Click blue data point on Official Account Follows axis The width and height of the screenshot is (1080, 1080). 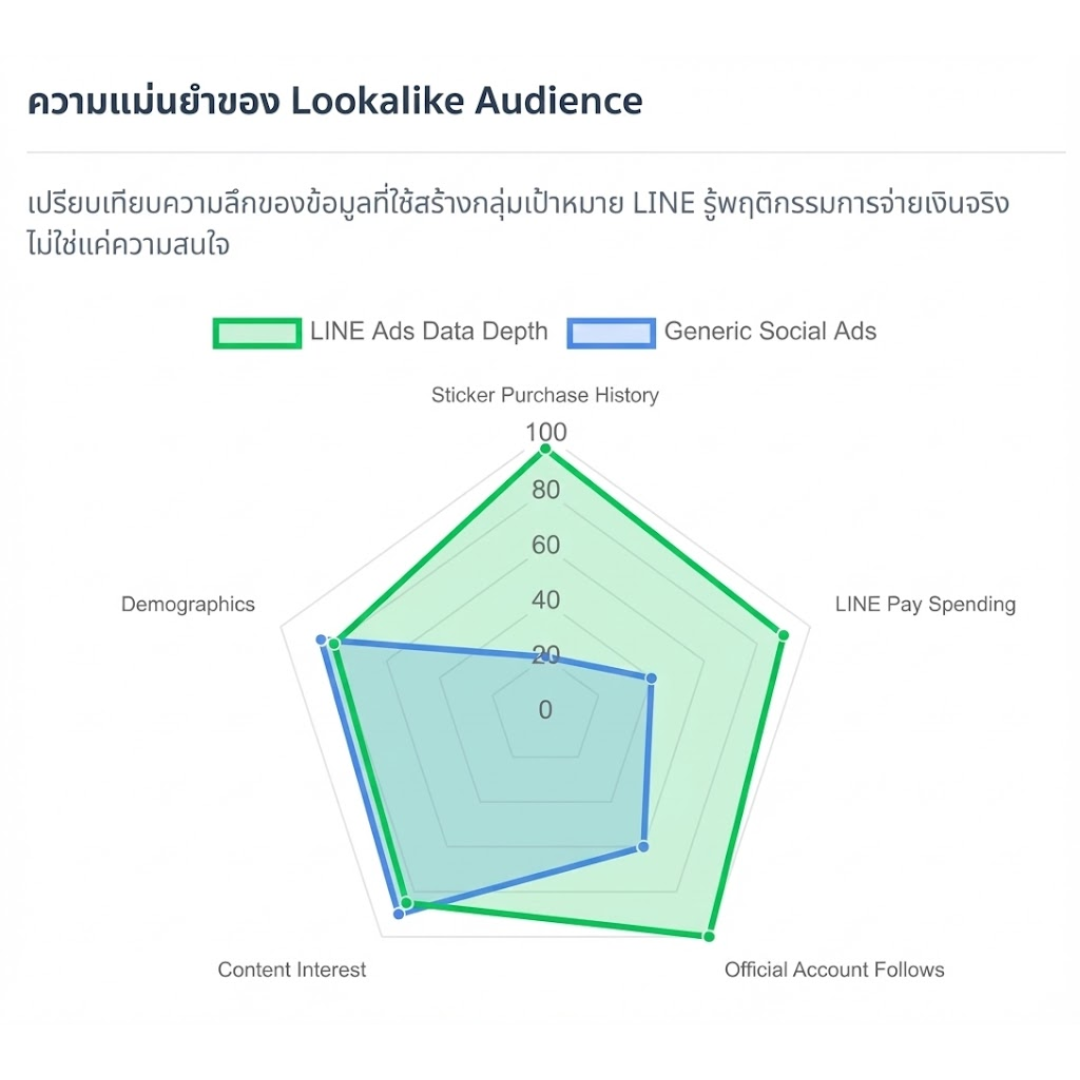(x=644, y=847)
